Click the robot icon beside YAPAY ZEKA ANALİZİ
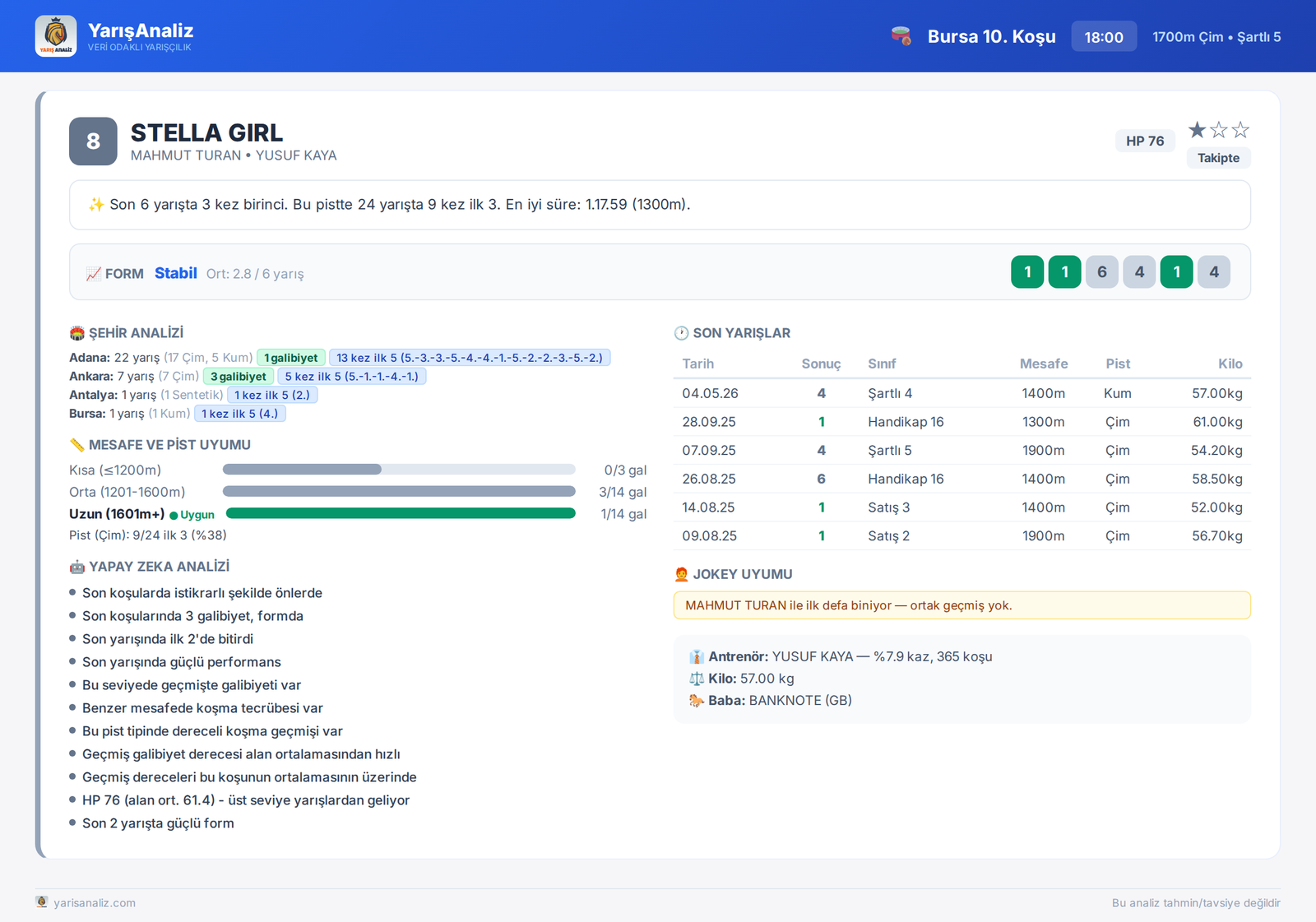Viewport: 1316px width, 922px height. point(77,567)
